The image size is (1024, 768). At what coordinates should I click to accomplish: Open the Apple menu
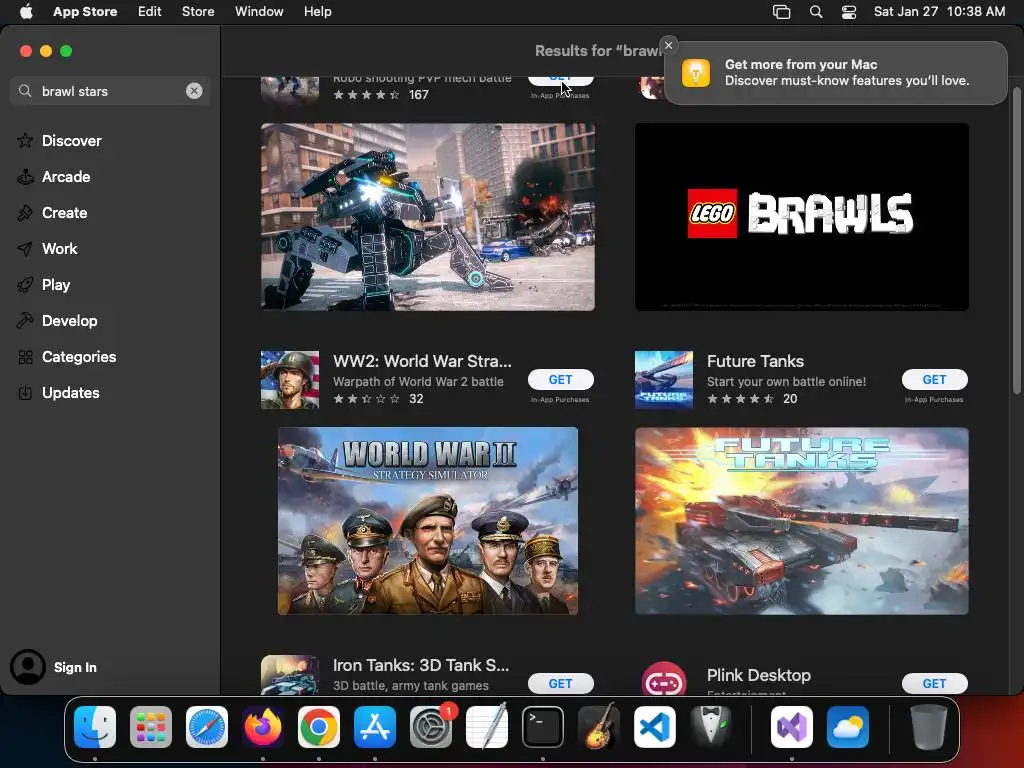[26, 11]
